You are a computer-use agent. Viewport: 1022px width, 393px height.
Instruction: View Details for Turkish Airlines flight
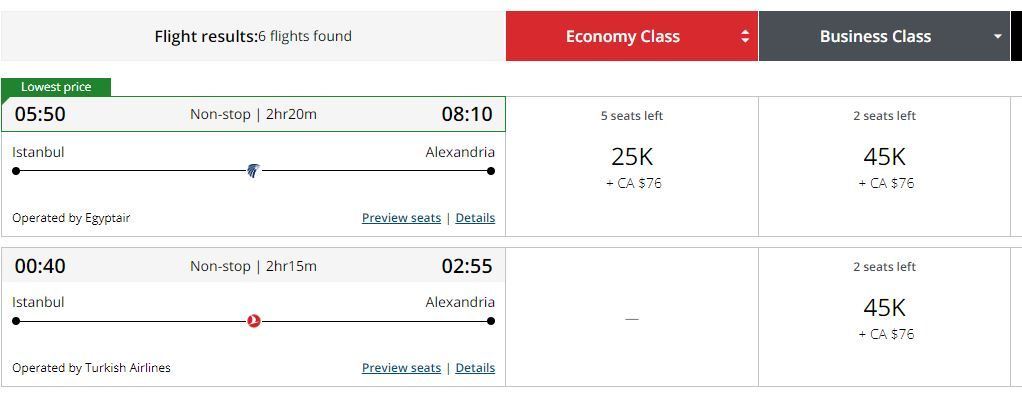coord(475,368)
